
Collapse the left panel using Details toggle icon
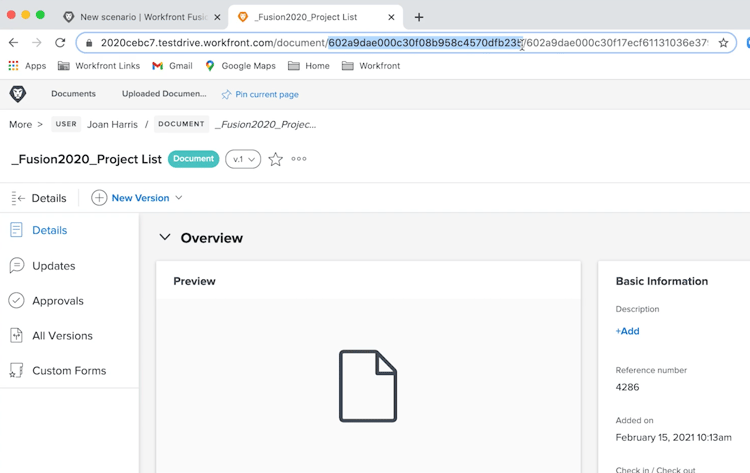18,198
